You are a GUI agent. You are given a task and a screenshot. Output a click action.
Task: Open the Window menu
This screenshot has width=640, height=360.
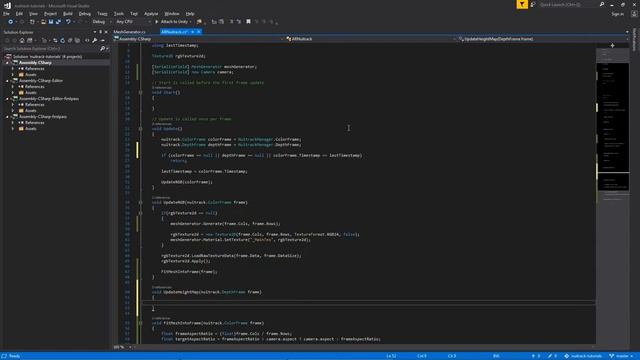tap(171, 13)
